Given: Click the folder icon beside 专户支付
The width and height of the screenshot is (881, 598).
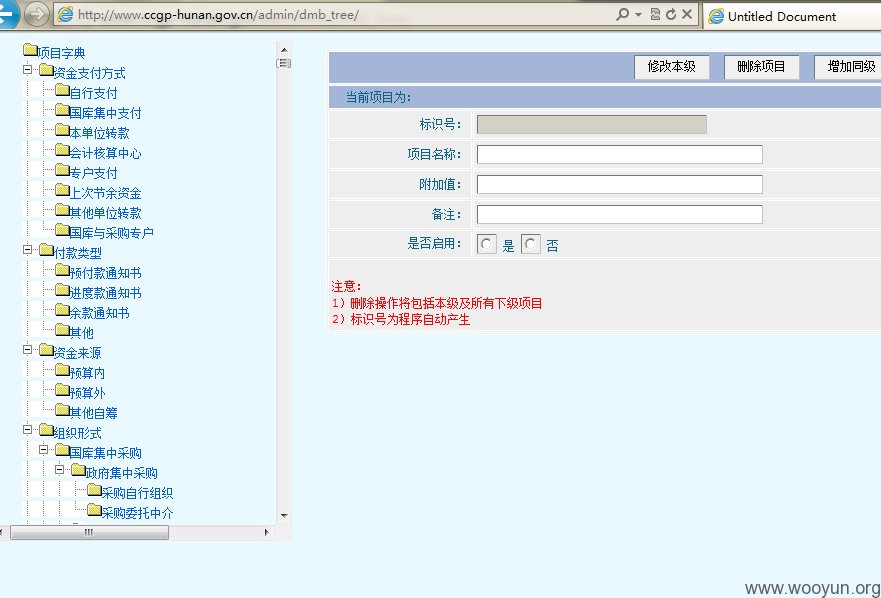Looking at the screenshot, I should point(62,170).
